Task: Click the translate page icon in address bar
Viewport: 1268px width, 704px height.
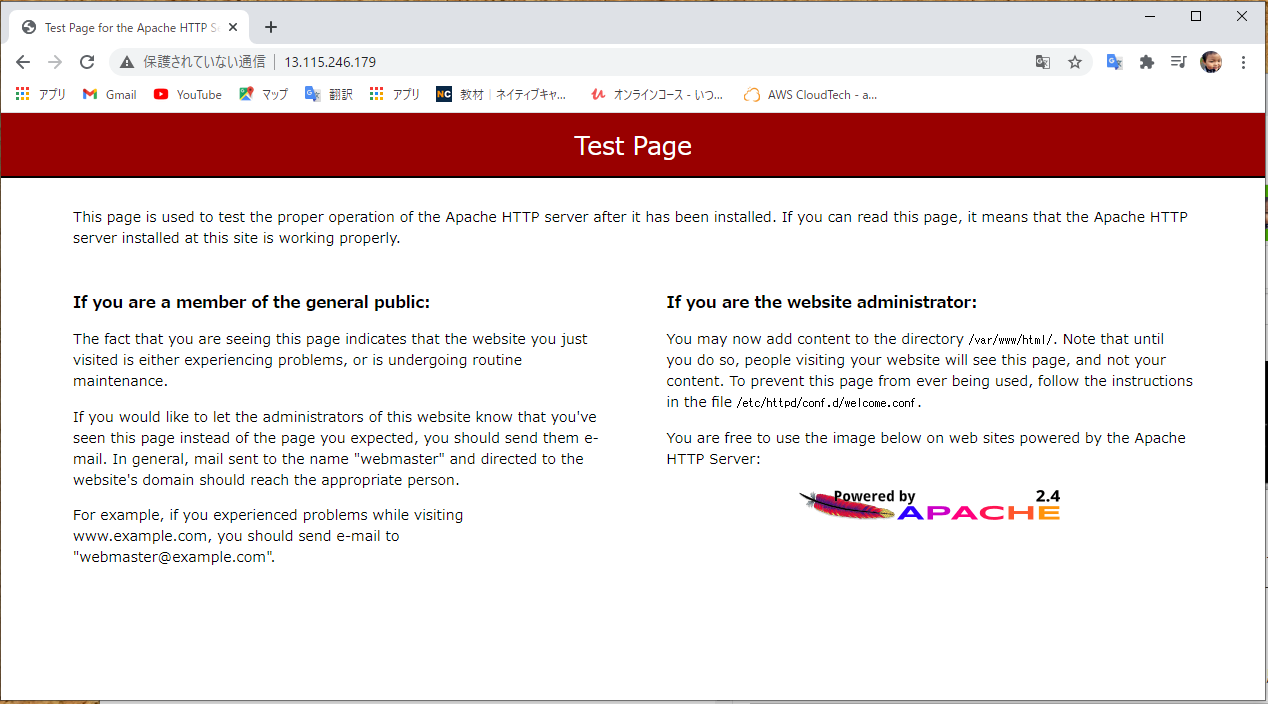Action: [x=1043, y=62]
